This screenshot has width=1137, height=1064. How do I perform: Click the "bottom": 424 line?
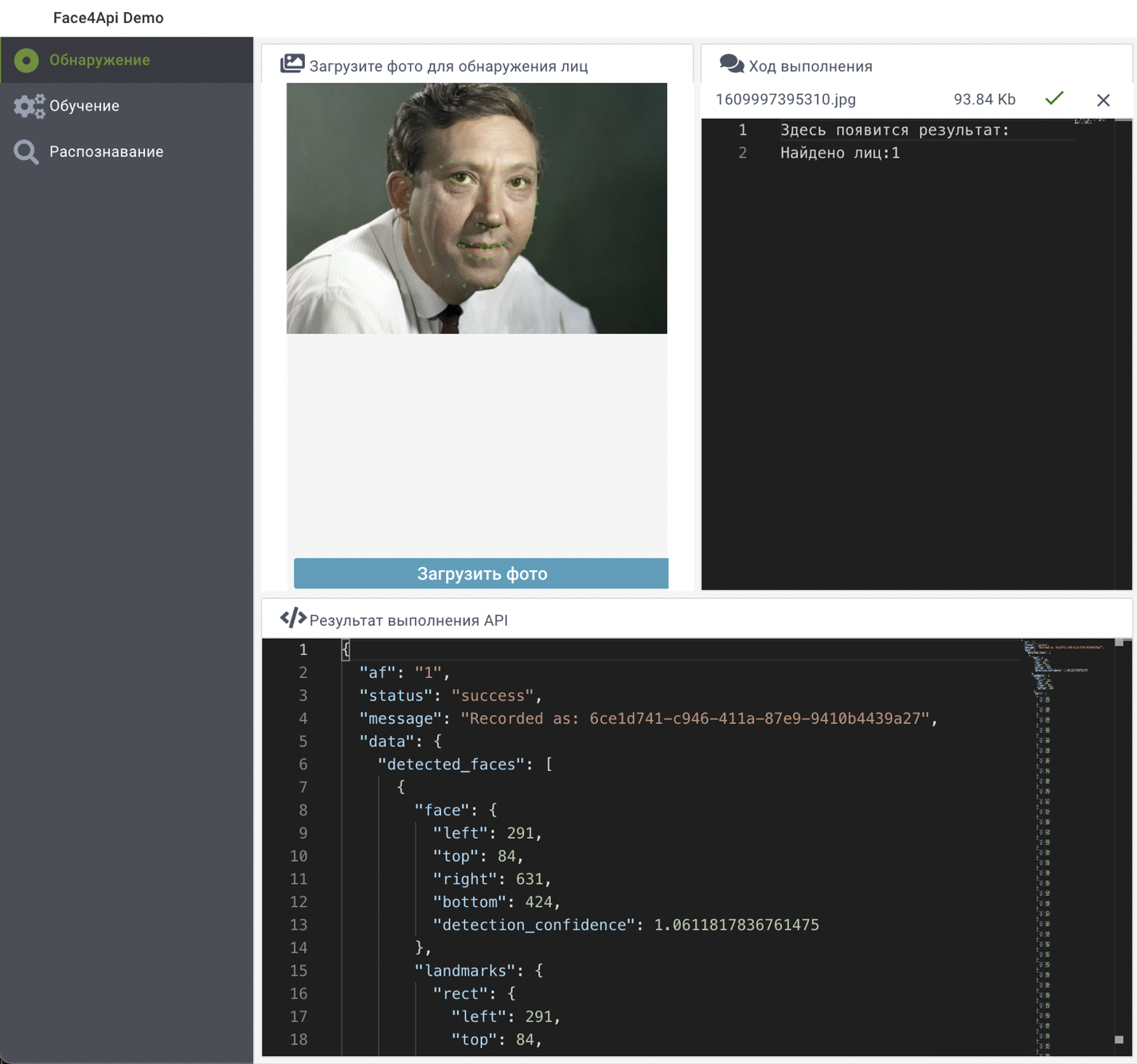click(497, 902)
